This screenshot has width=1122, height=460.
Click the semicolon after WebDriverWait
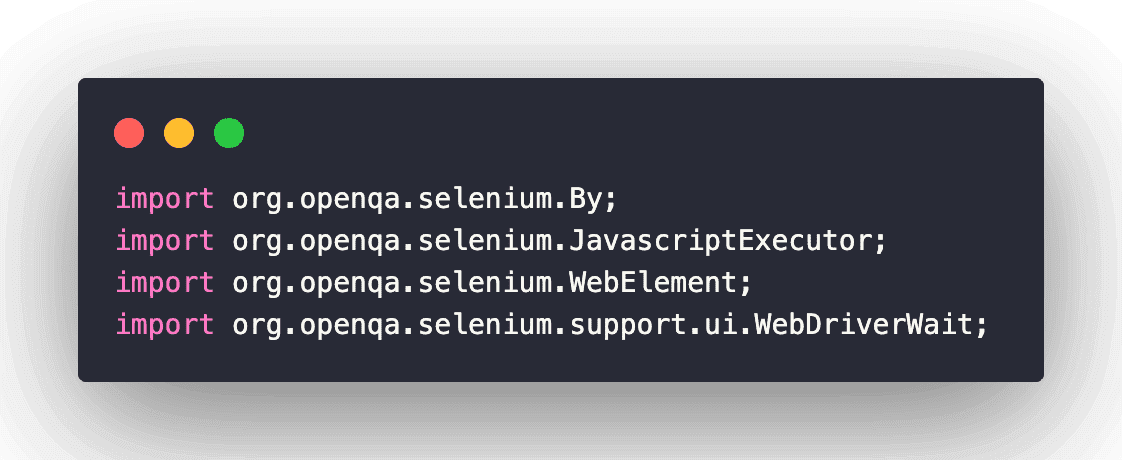tap(982, 325)
